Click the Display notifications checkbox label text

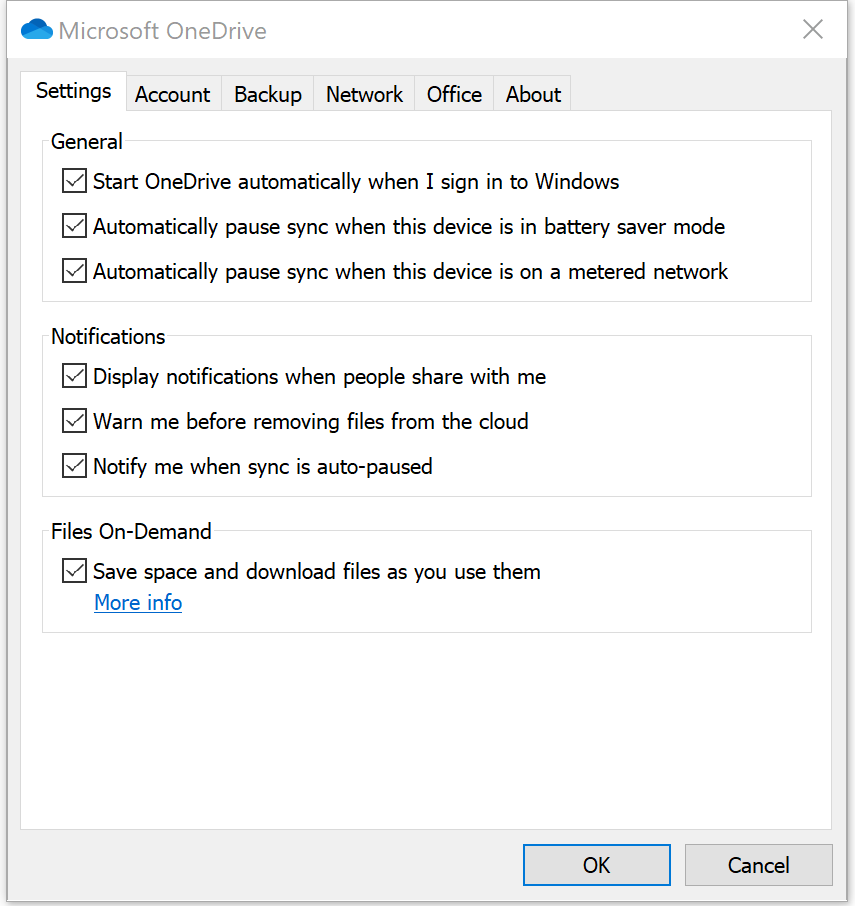click(319, 377)
